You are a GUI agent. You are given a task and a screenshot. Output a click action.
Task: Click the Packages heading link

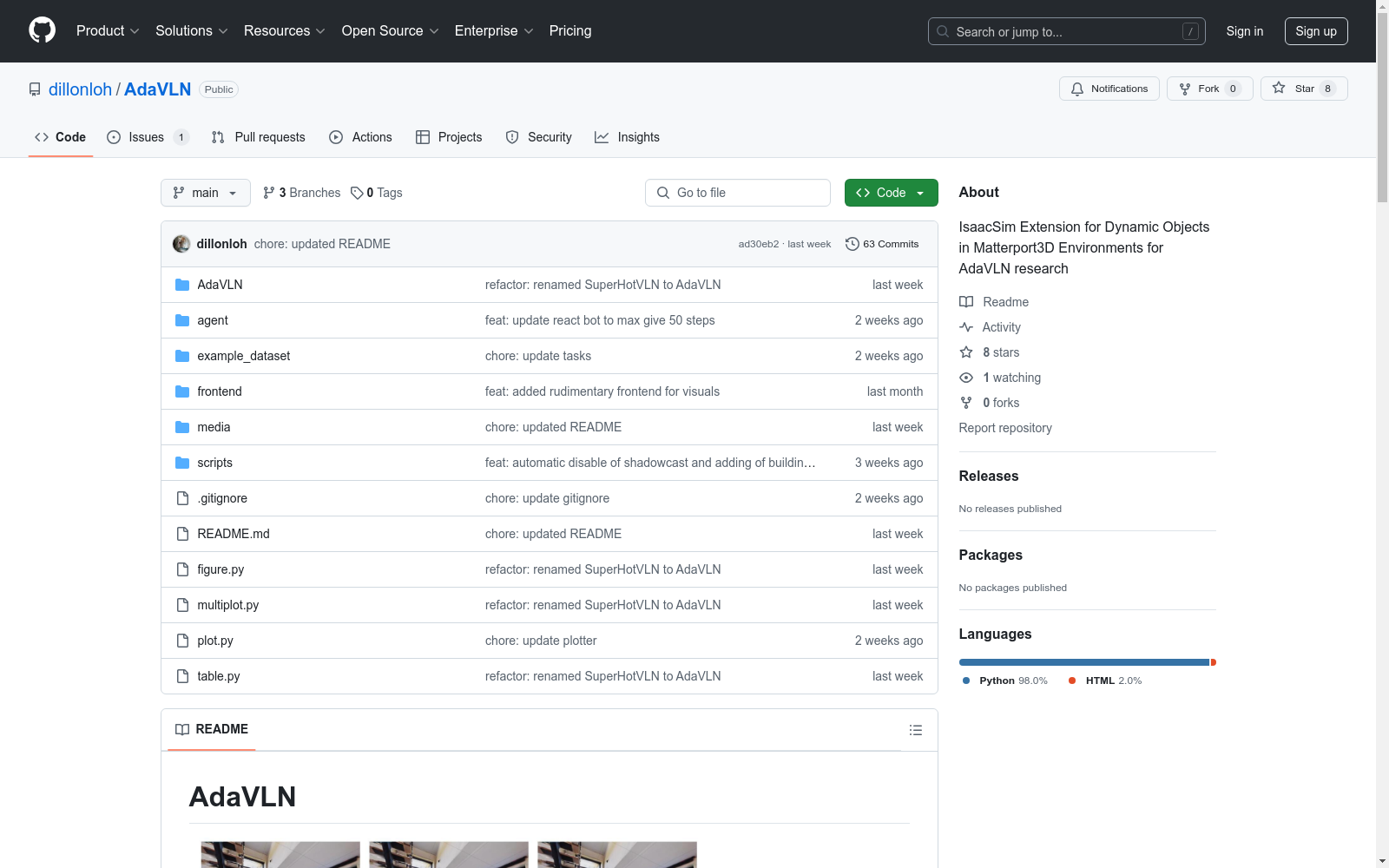pyautogui.click(x=991, y=555)
